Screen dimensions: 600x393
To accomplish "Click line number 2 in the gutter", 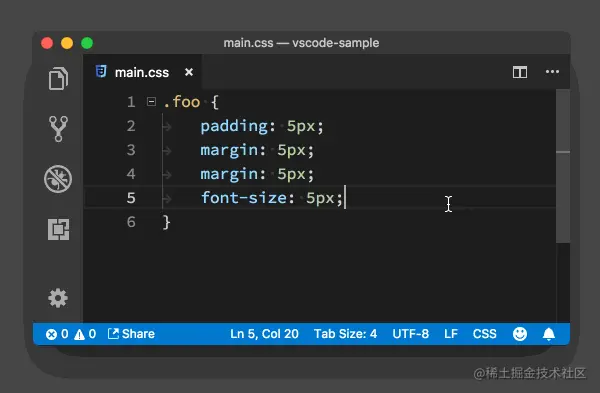I will pos(131,126).
